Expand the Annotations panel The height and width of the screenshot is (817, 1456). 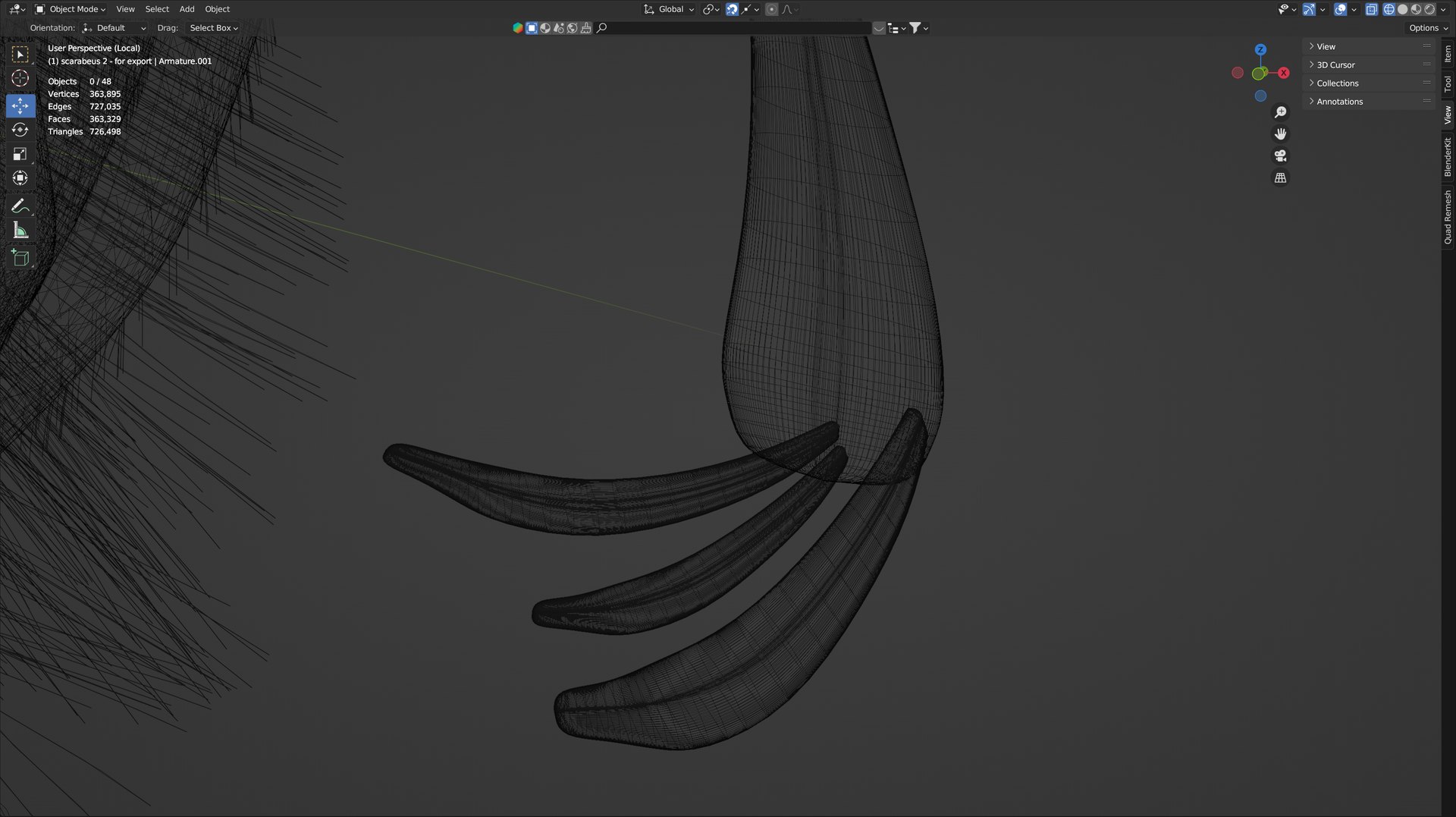[1369, 102]
